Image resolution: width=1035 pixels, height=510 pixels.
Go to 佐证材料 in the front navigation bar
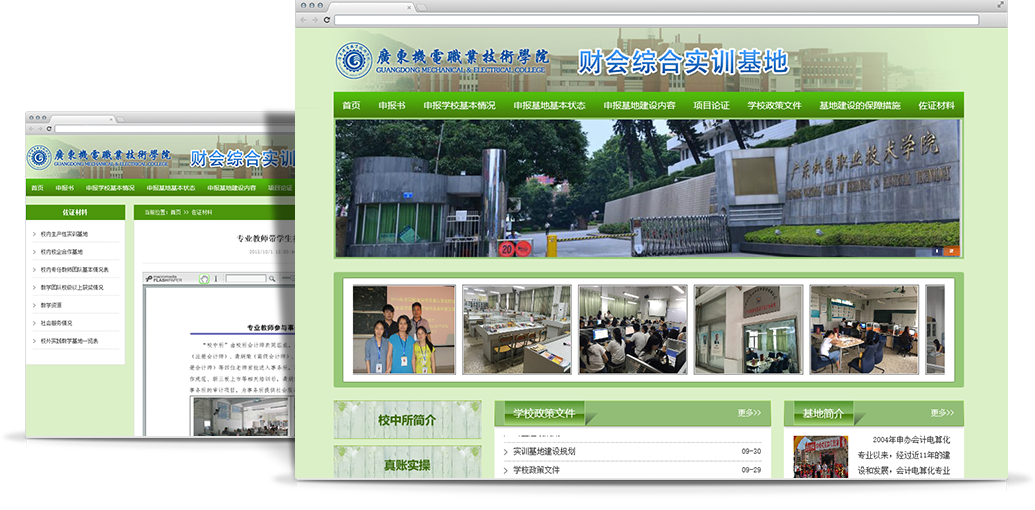pyautogui.click(x=936, y=105)
